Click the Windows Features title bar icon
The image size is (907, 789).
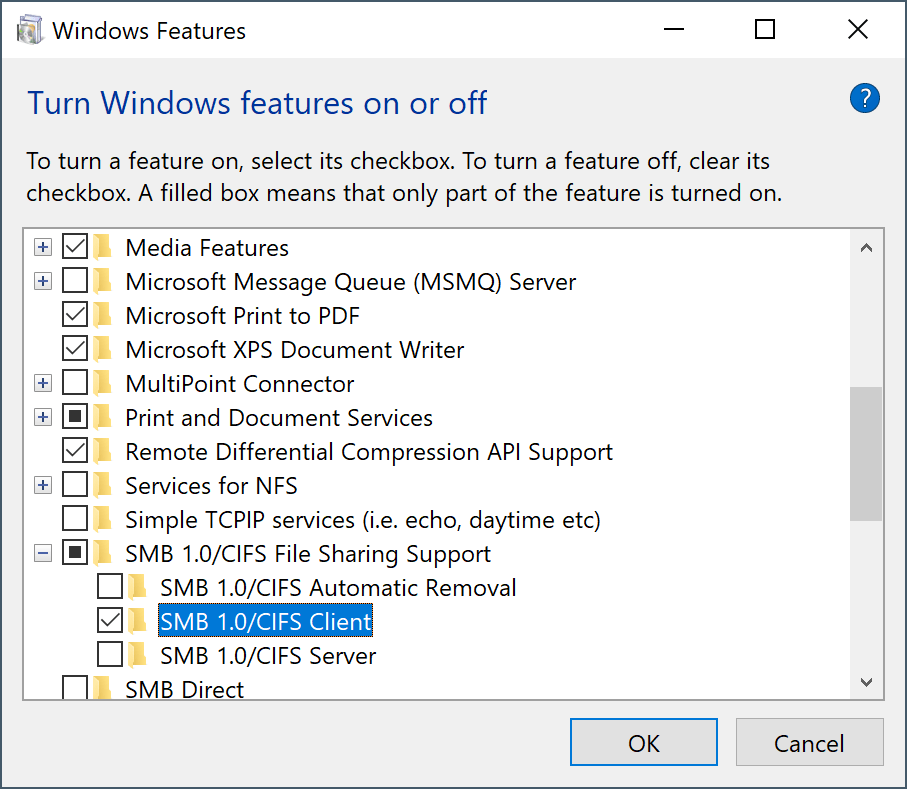click(30, 30)
